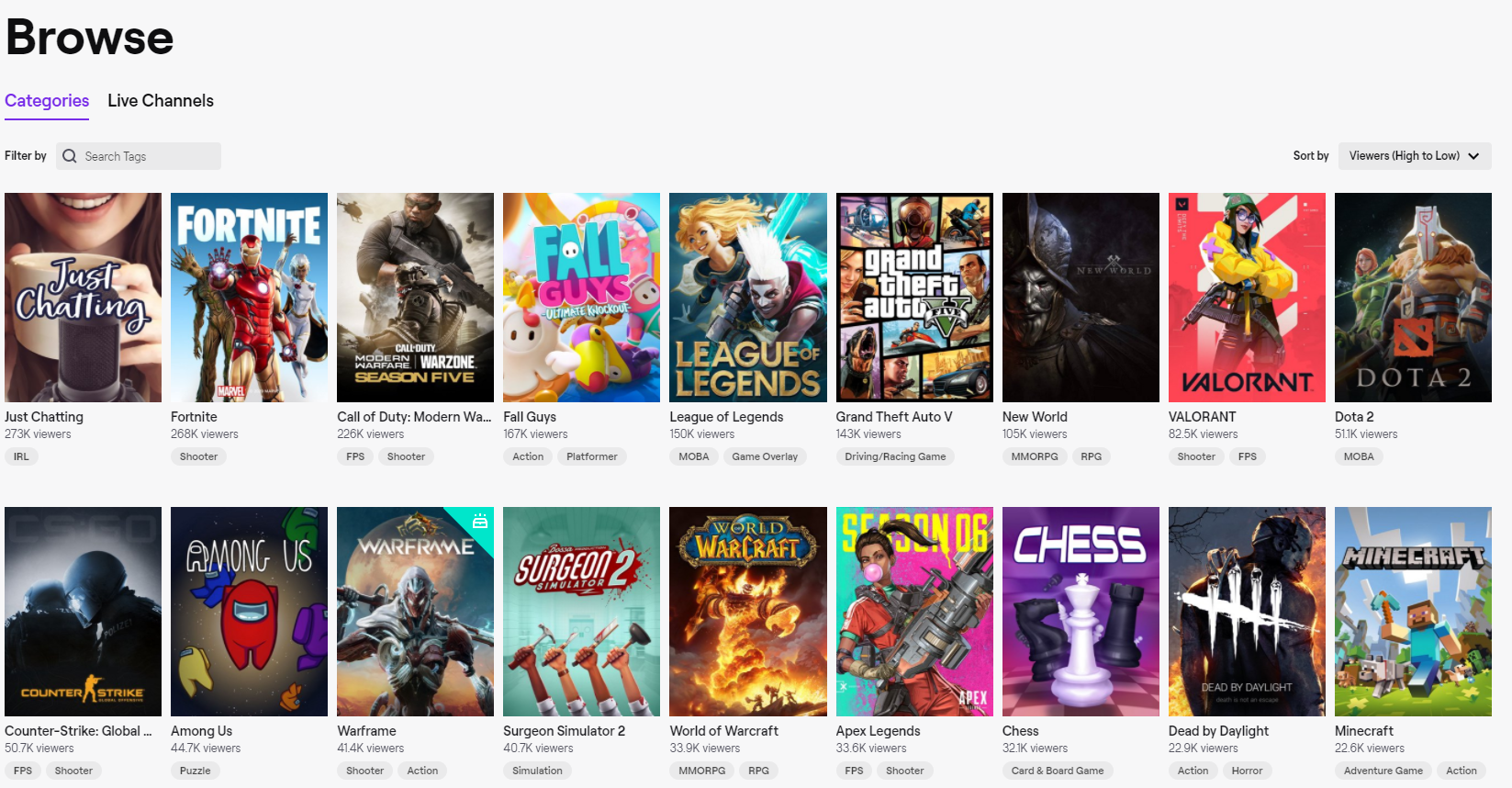Select the Action tag under Fall Guys

[x=528, y=456]
